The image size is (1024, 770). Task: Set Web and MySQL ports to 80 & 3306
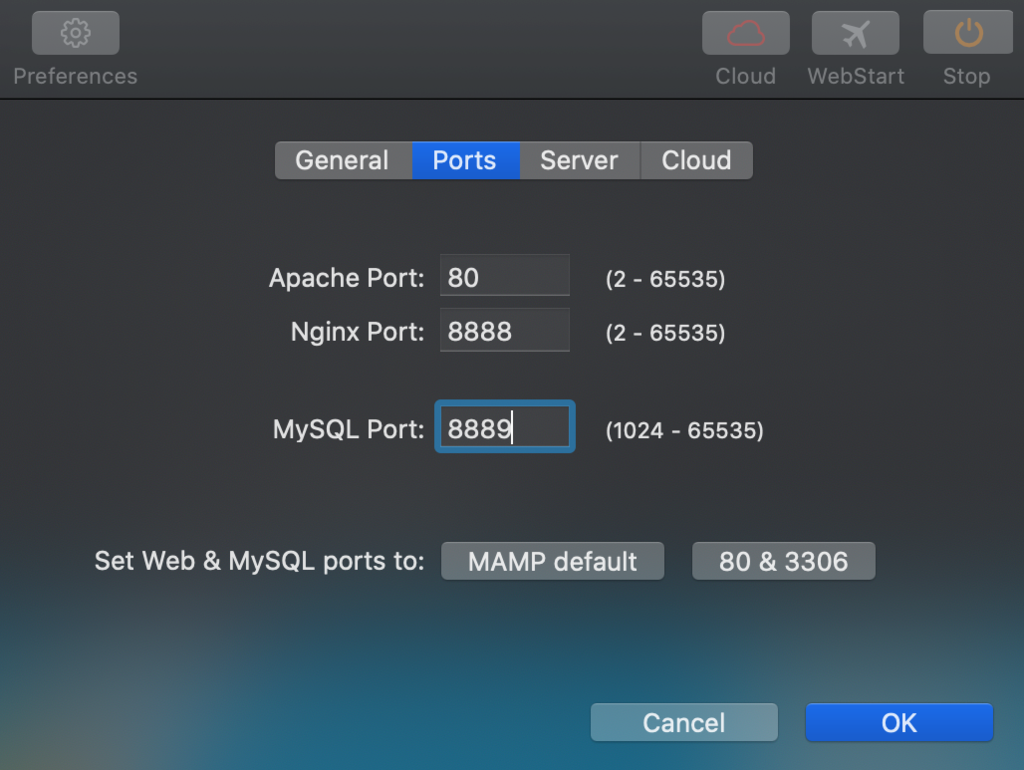[x=783, y=561]
